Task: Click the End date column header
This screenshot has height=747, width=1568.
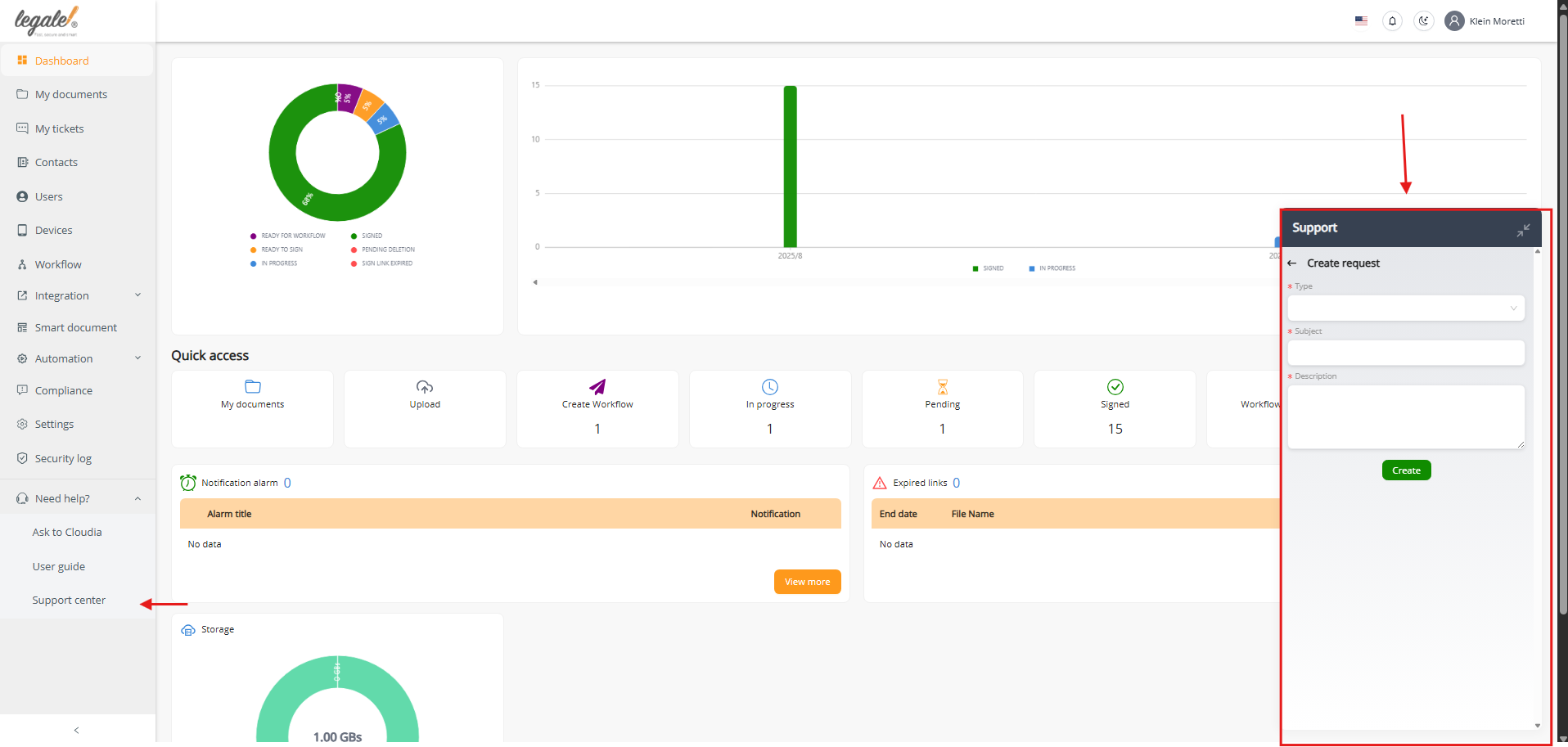Action: [x=899, y=514]
